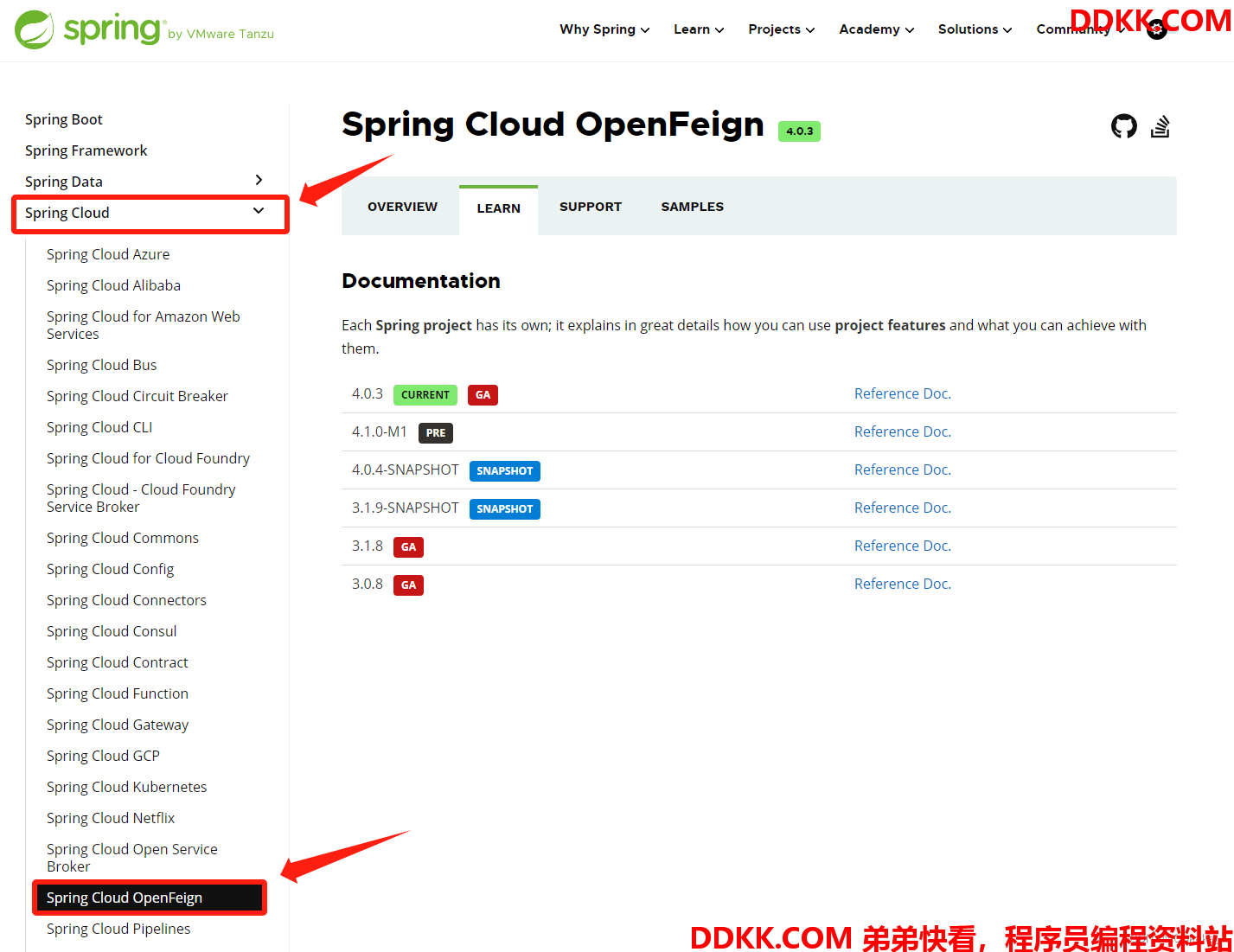The image size is (1234, 952).
Task: Switch to the SUPPORT tab
Action: (x=591, y=207)
